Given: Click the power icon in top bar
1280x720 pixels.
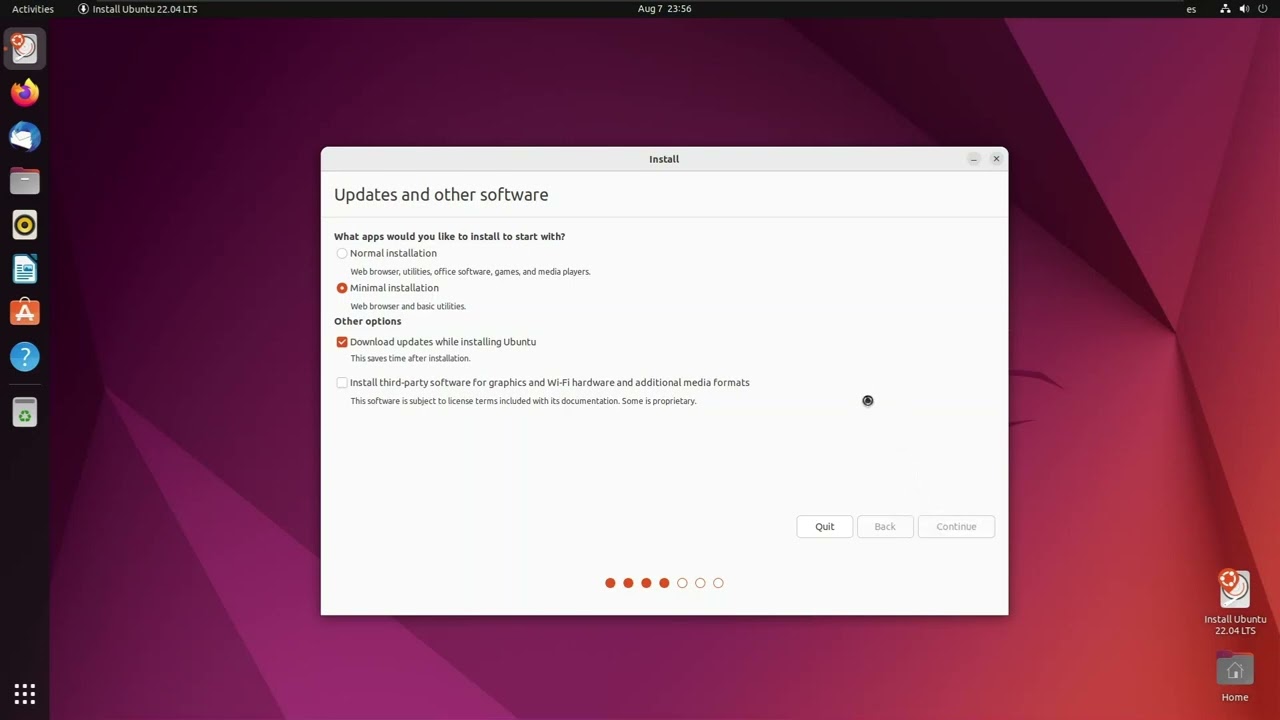Looking at the screenshot, I should click(x=1263, y=9).
